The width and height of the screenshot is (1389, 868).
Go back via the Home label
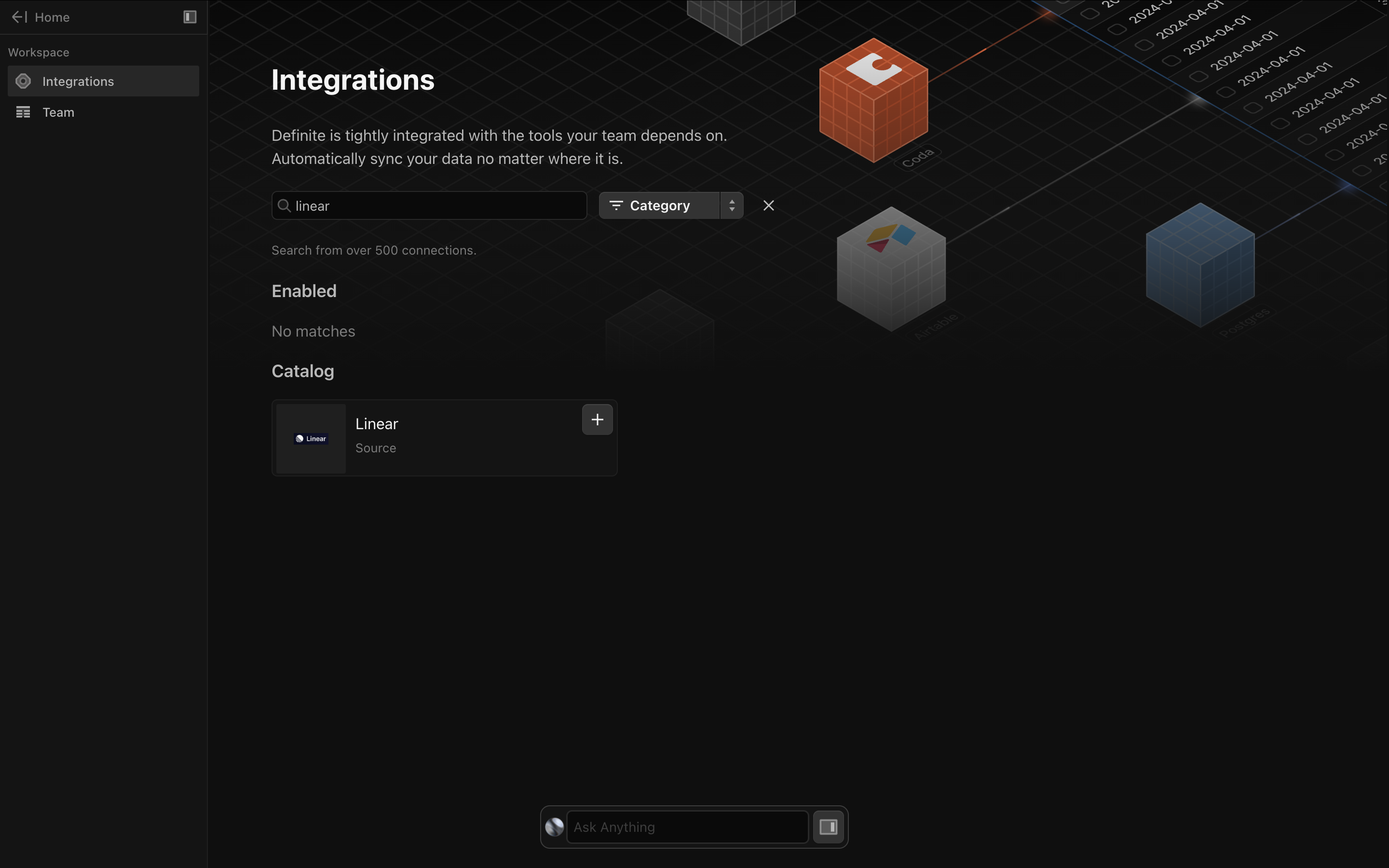click(52, 17)
